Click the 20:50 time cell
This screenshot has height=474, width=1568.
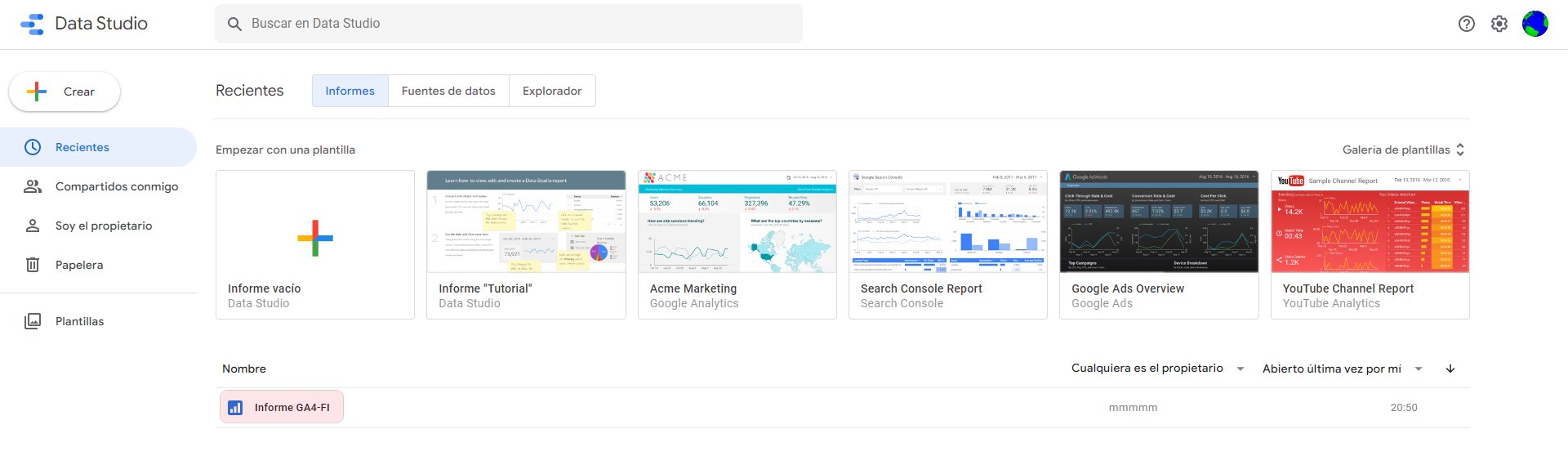coord(1404,407)
